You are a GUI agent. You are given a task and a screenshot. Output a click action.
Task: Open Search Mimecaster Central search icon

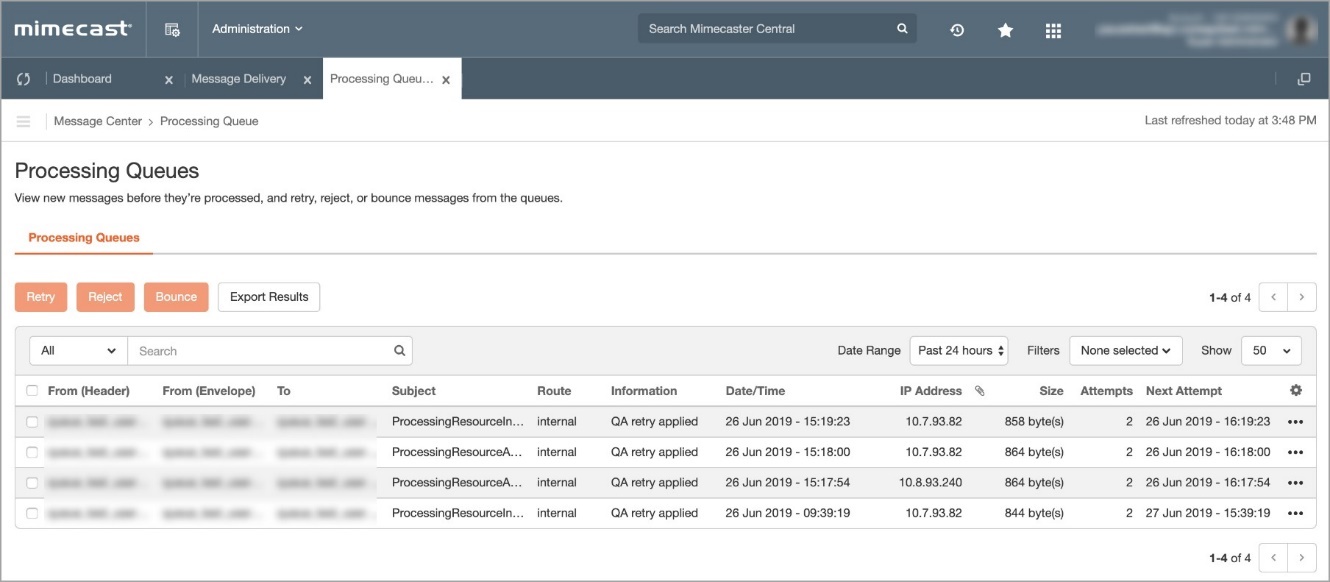point(899,29)
